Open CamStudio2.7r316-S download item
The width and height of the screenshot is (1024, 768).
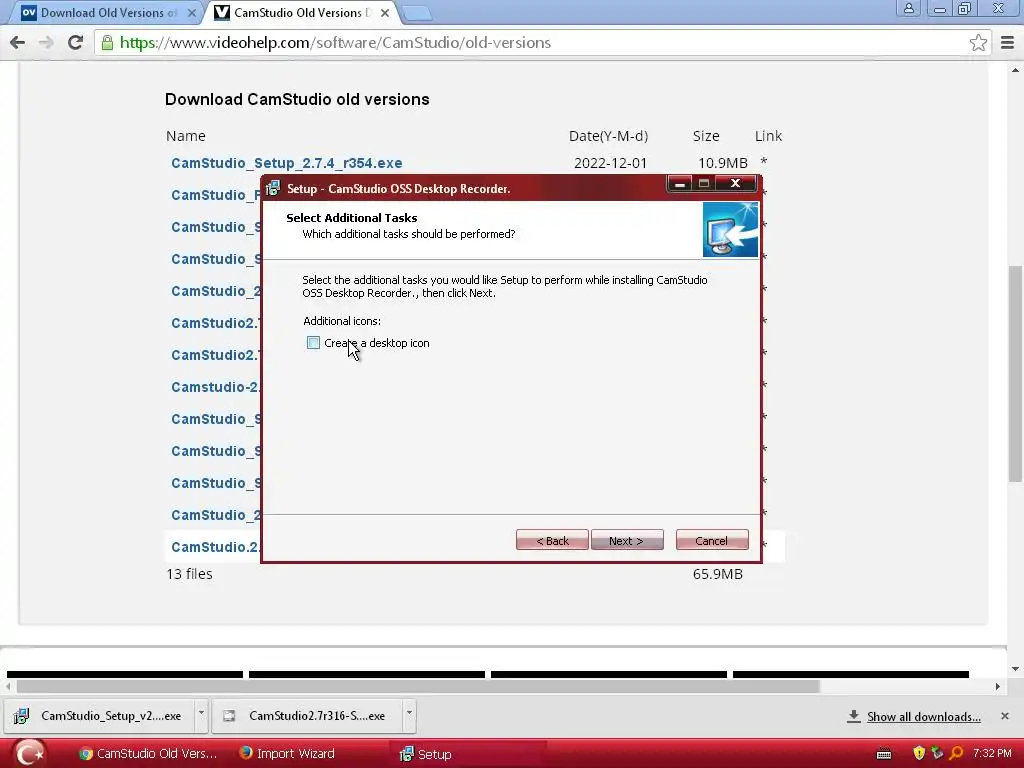coord(307,716)
